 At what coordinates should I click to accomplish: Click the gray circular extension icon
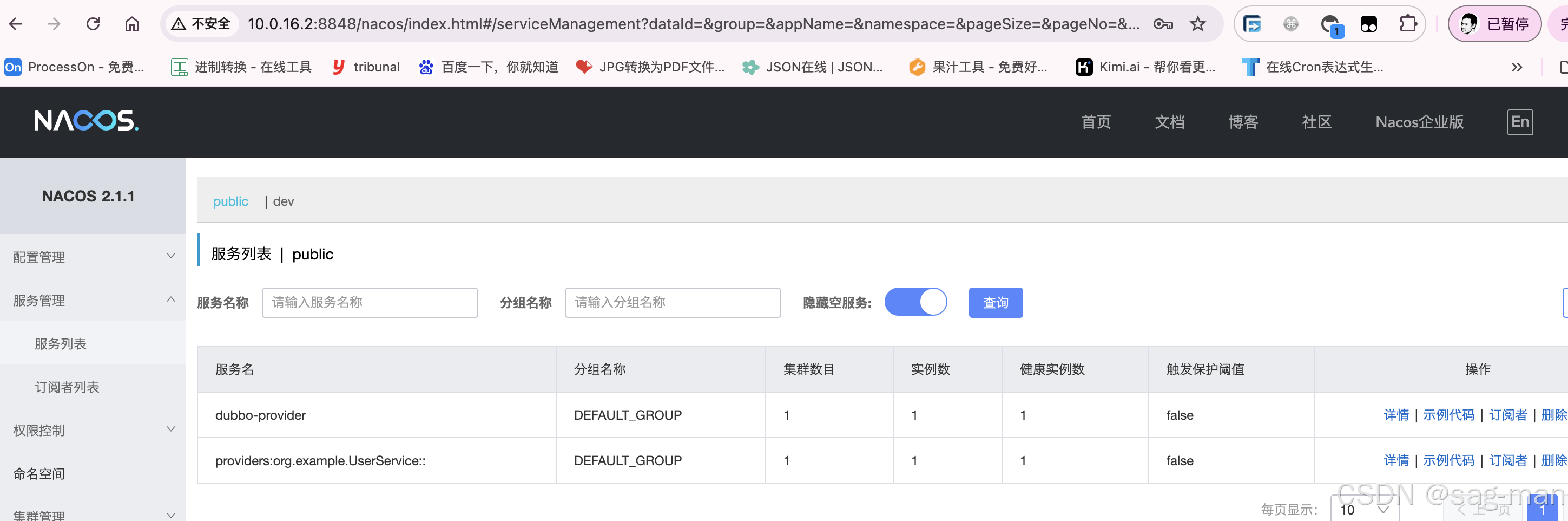click(1291, 24)
